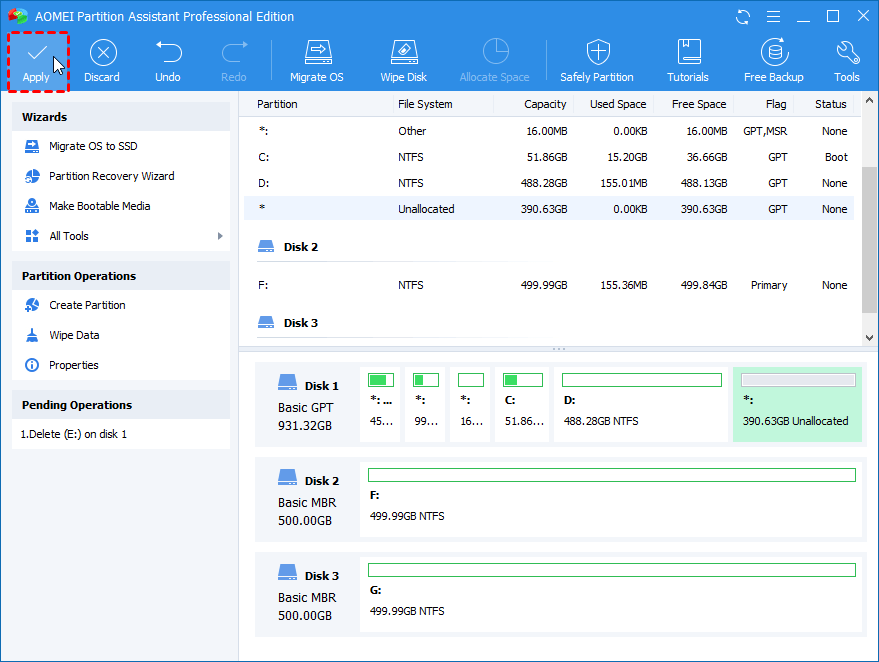Sort by Used Space column header
This screenshot has width=879, height=662.
[618, 104]
